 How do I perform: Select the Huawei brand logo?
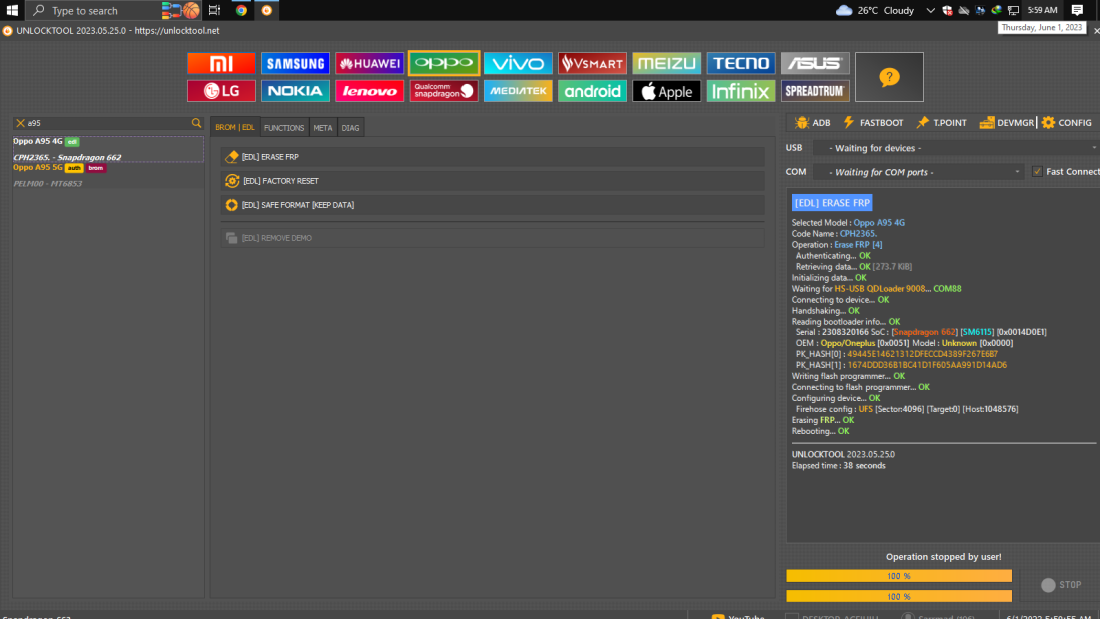pos(370,63)
